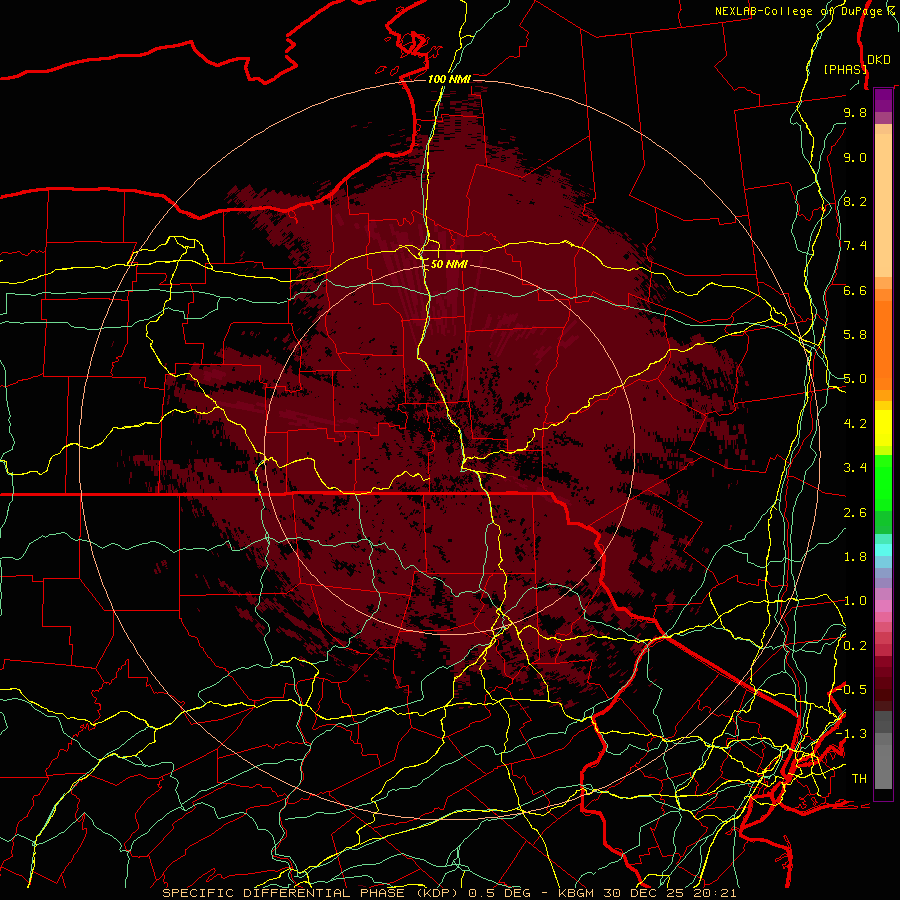Click the TH label at scale bottom
Image resolution: width=900 pixels, height=900 pixels.
click(859, 779)
